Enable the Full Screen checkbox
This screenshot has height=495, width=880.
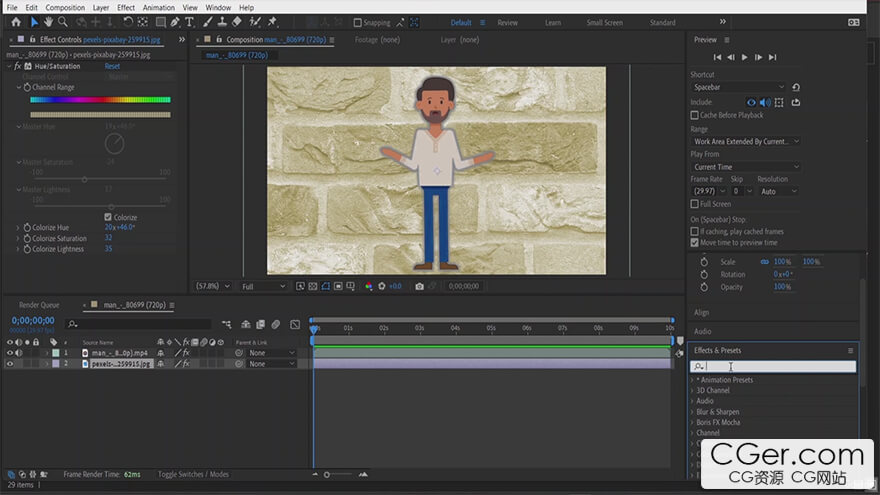(x=694, y=204)
